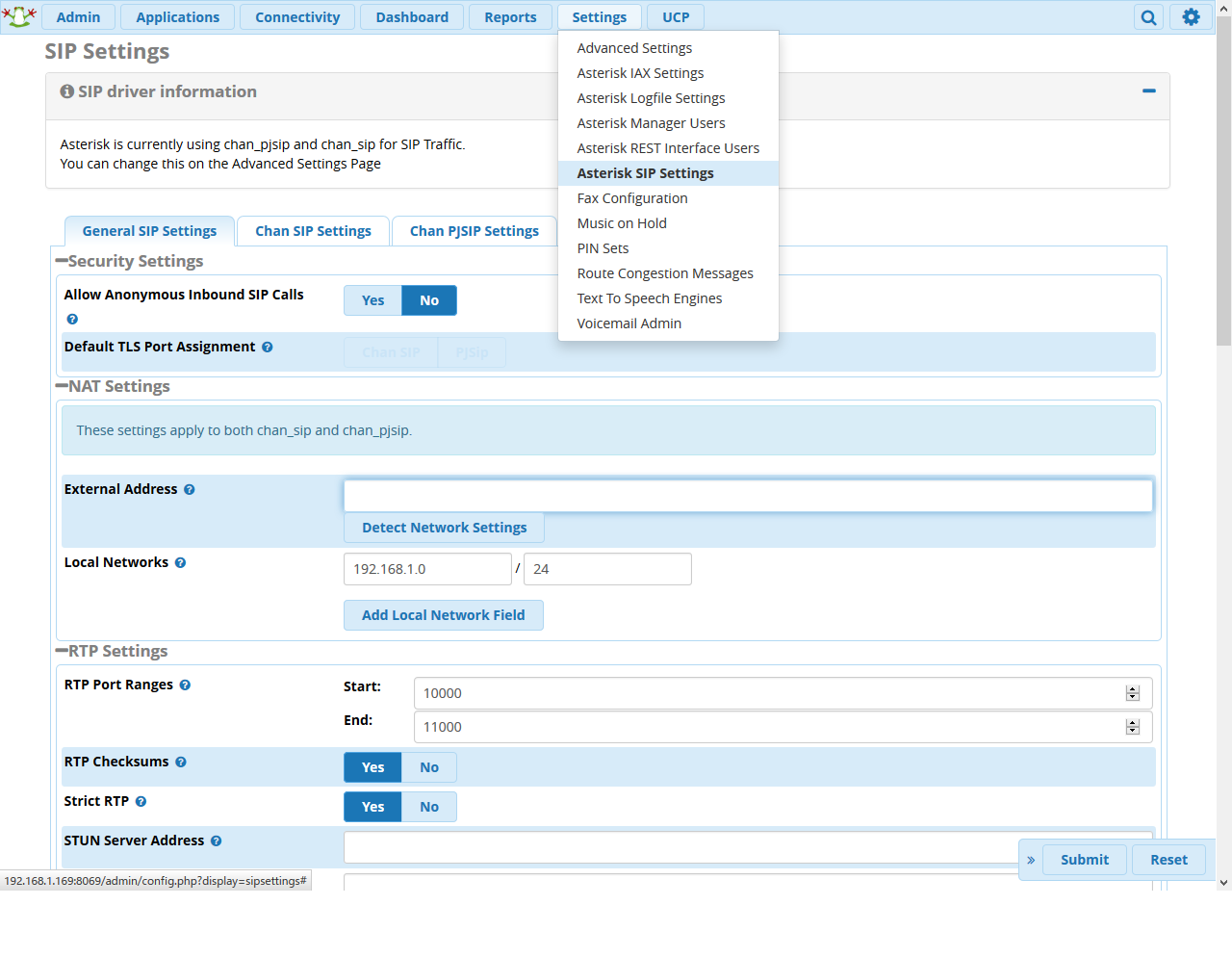This screenshot has width=1232, height=957.
Task: Open Voicemail Admin
Action: click(668, 323)
